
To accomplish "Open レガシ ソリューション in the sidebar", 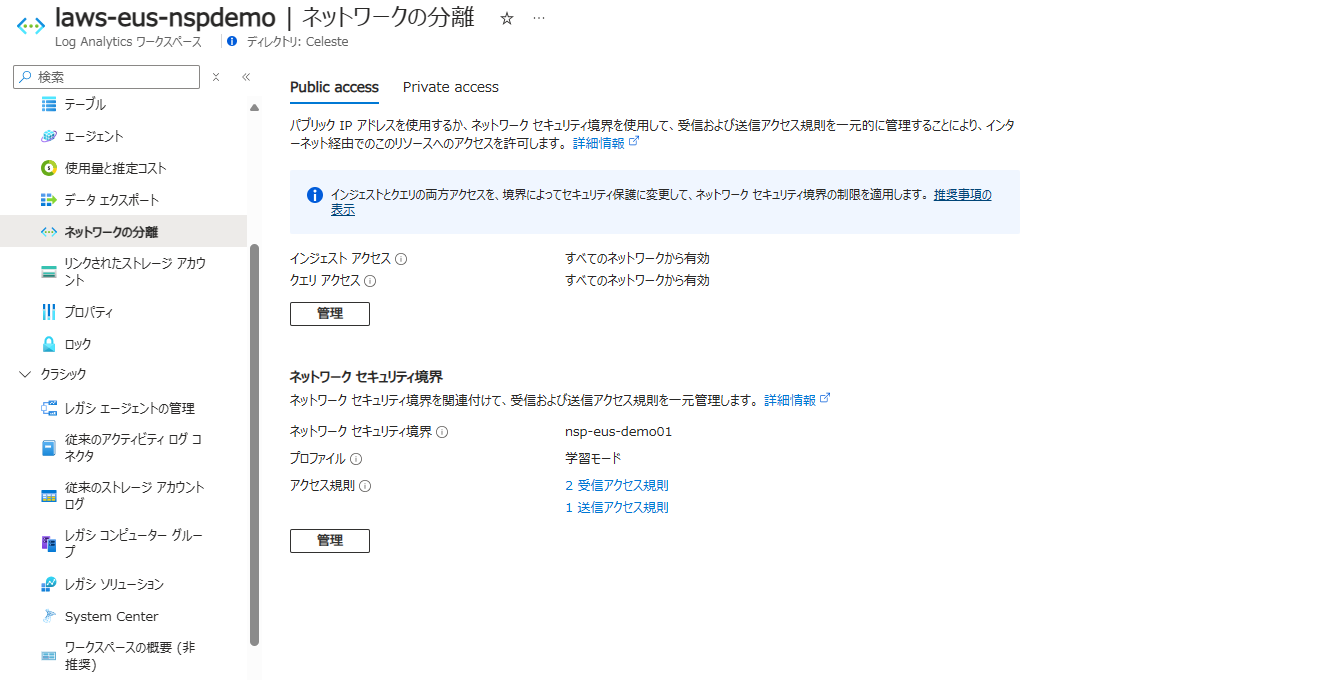I will click(114, 584).
